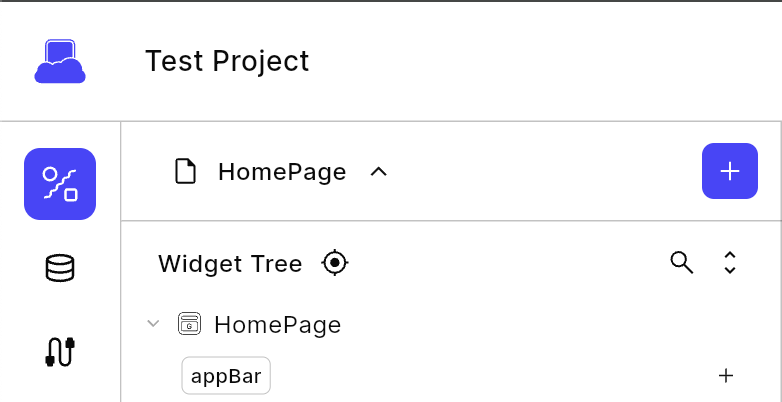Viewport: 782px width, 402px height.
Task: Toggle expand or collapse all tree nodes
Action: tap(730, 263)
